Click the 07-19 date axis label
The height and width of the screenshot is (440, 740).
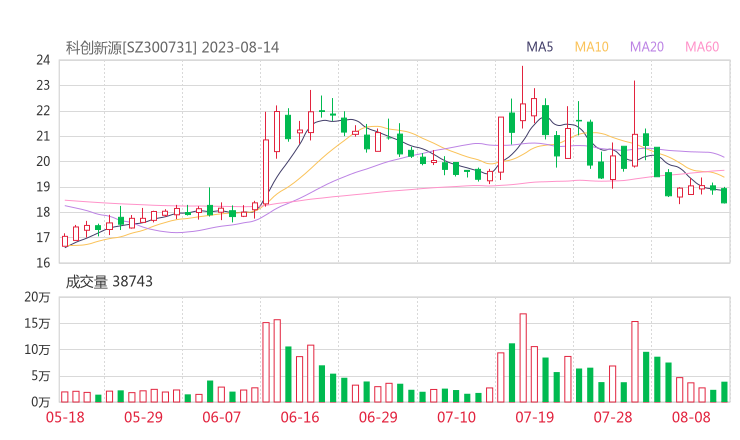pos(534,417)
